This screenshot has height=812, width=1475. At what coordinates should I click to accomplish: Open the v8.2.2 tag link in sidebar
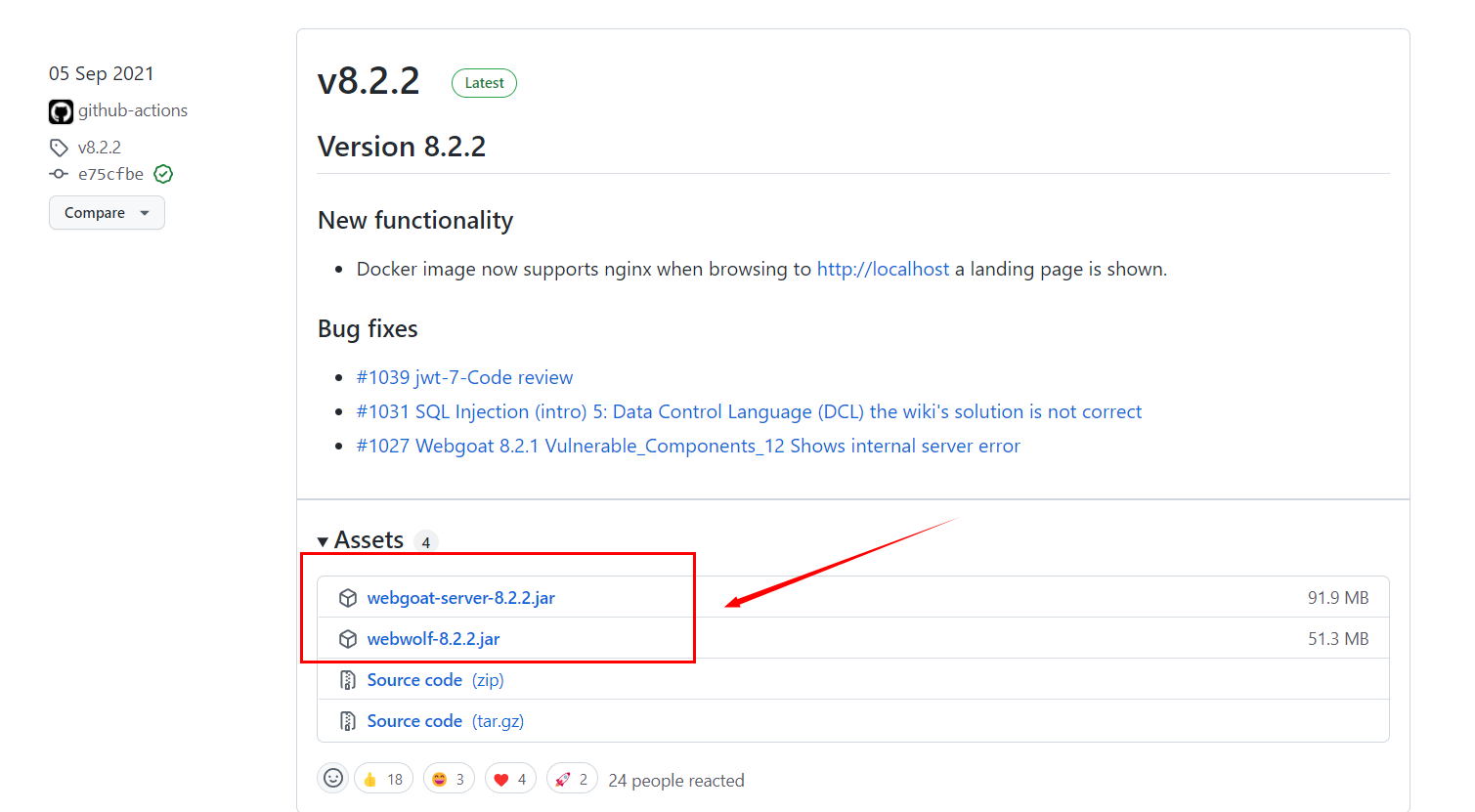click(x=100, y=148)
